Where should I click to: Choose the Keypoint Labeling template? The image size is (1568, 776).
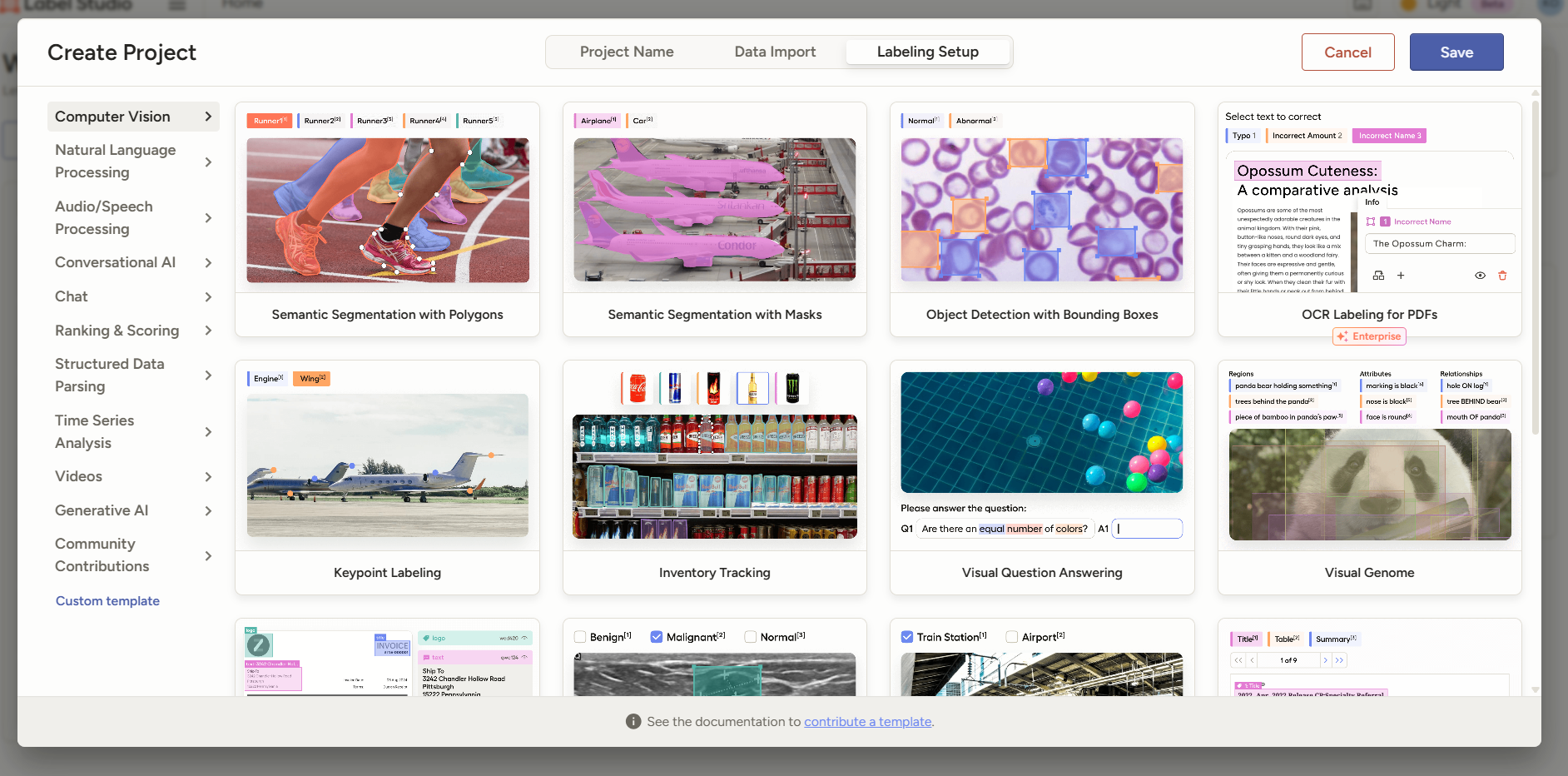[387, 478]
